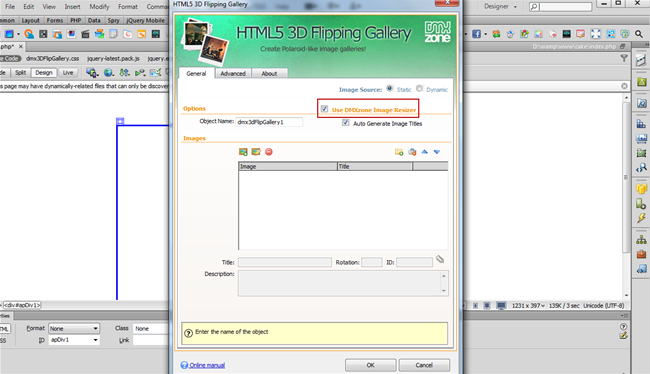
Task: Open the Format dropdown in properties panel
Action: click(74, 328)
